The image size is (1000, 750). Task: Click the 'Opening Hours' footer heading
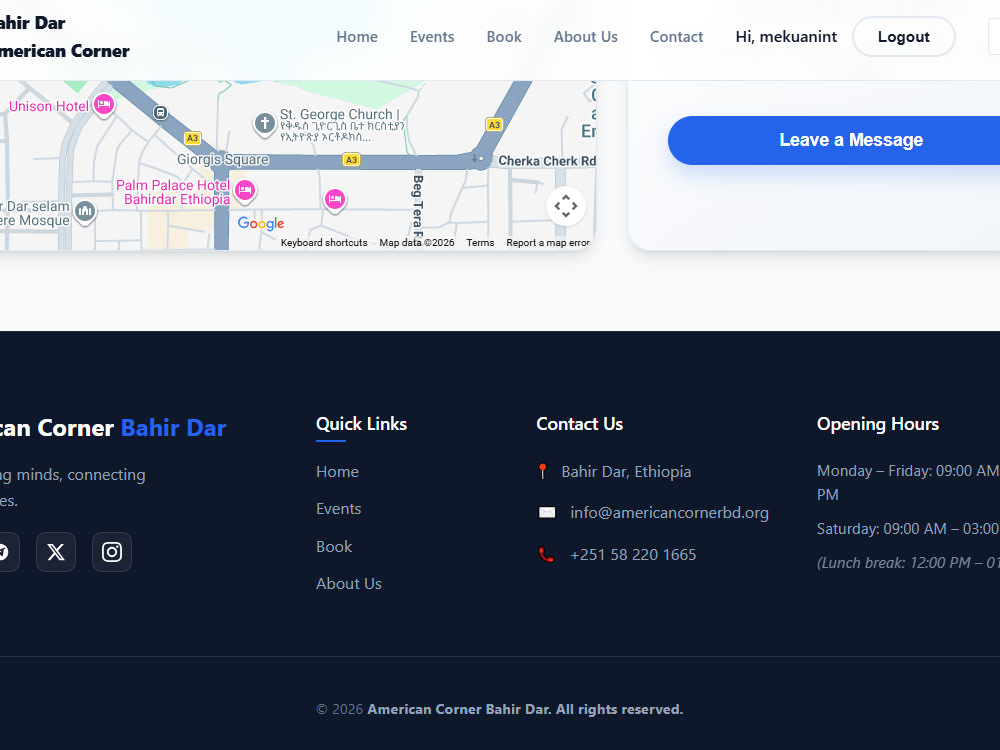click(x=878, y=424)
